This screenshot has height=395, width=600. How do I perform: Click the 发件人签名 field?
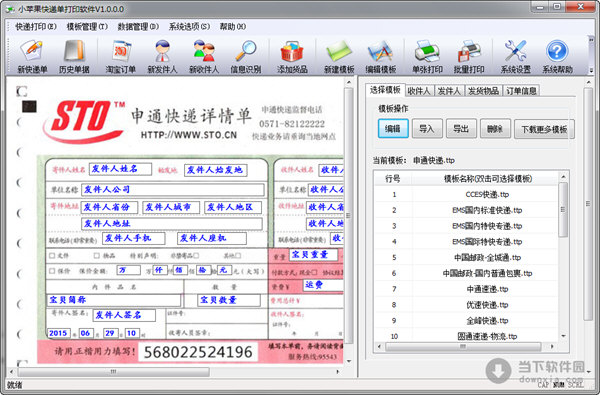pos(124,315)
